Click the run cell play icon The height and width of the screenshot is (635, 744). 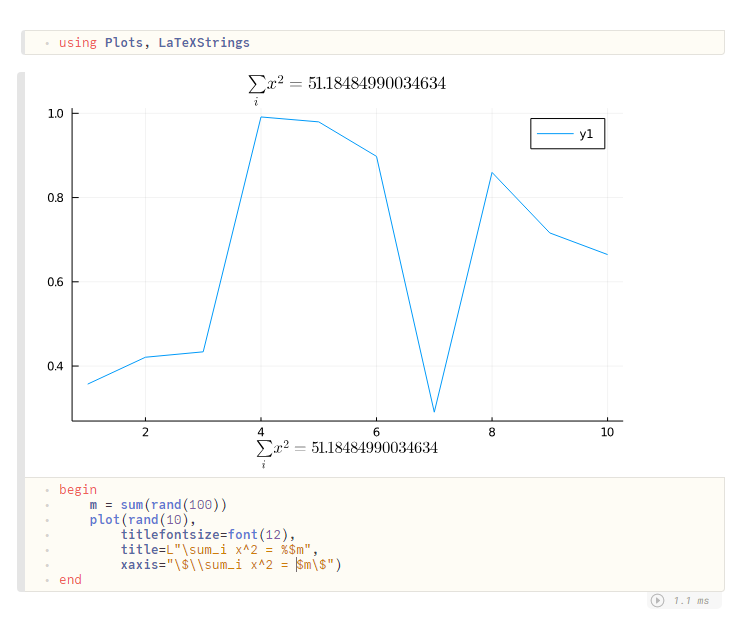pos(657,600)
